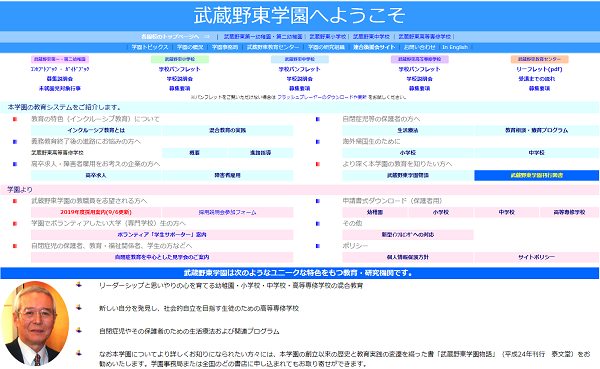Download forms for 幼稚園
The height and width of the screenshot is (369, 600).
tap(375, 212)
